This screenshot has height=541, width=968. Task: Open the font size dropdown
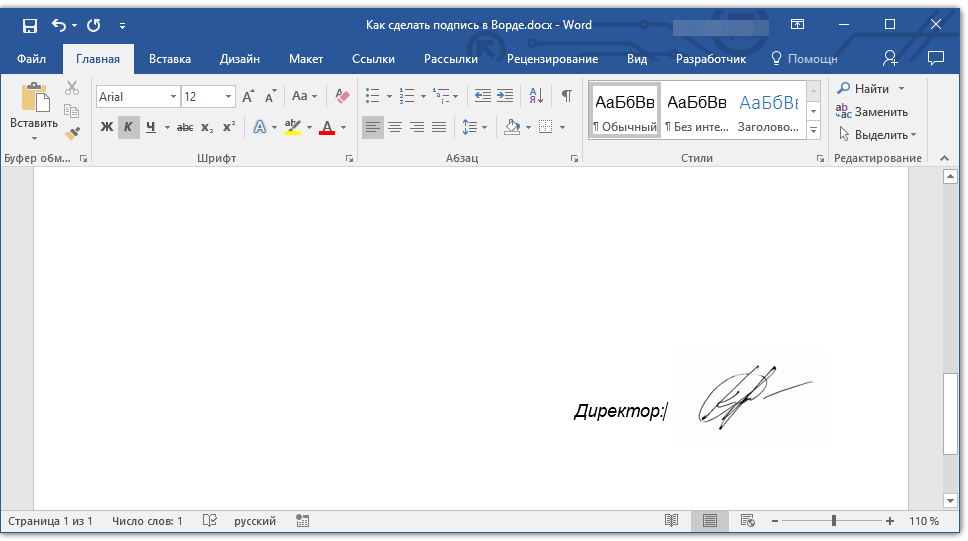click(x=229, y=97)
